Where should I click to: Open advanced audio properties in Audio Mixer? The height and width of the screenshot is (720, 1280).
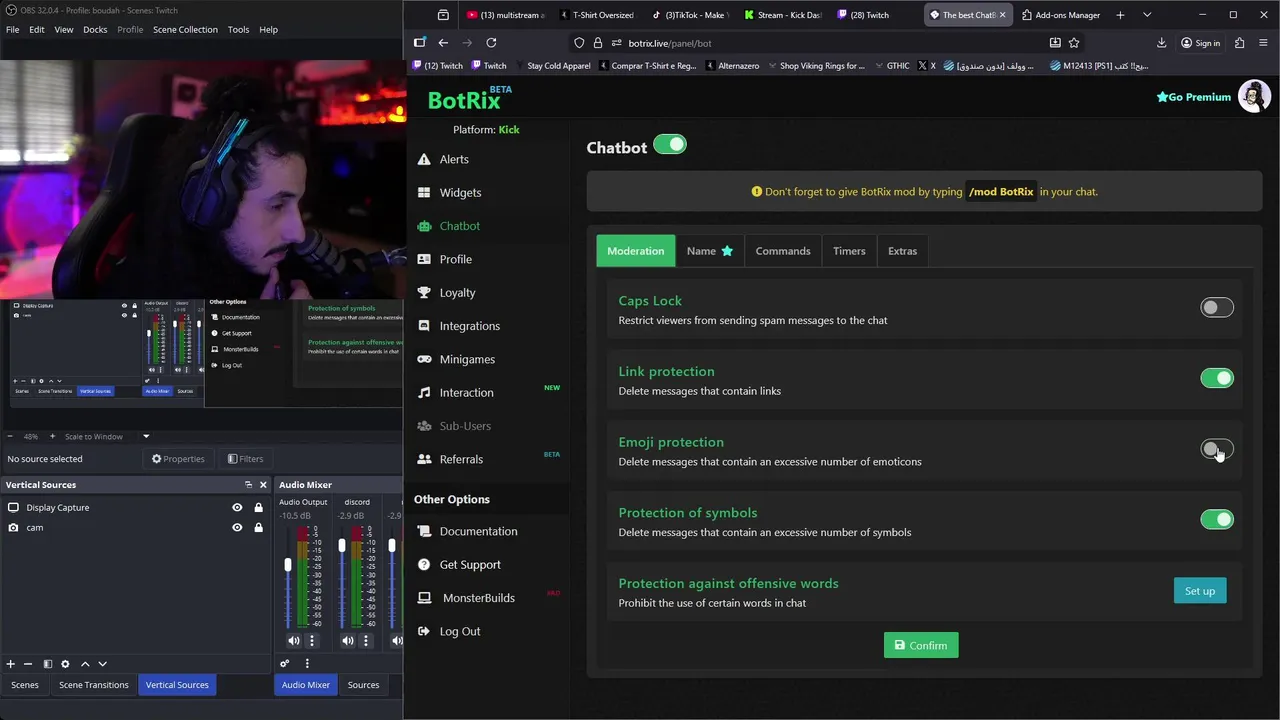tap(285, 664)
